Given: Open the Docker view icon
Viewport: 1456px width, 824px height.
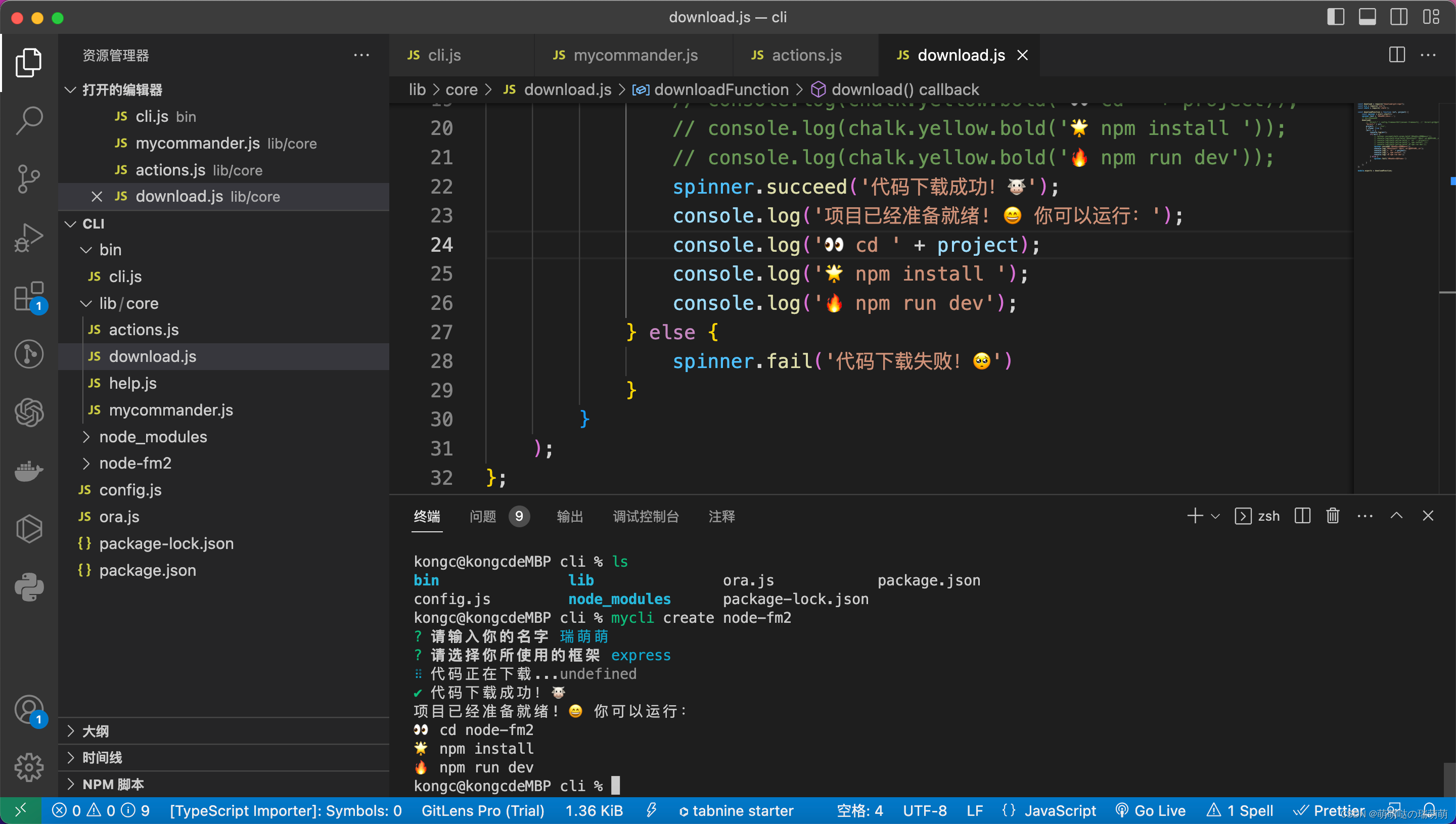Looking at the screenshot, I should 29,472.
